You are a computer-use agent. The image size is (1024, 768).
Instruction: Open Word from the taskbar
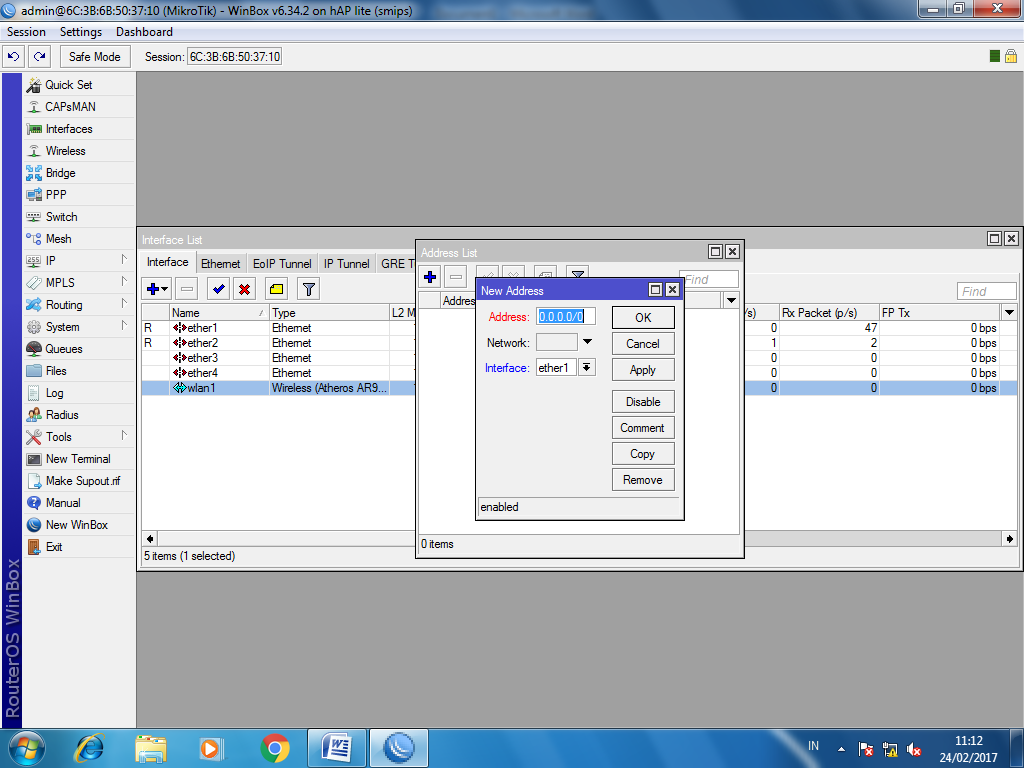pos(338,748)
